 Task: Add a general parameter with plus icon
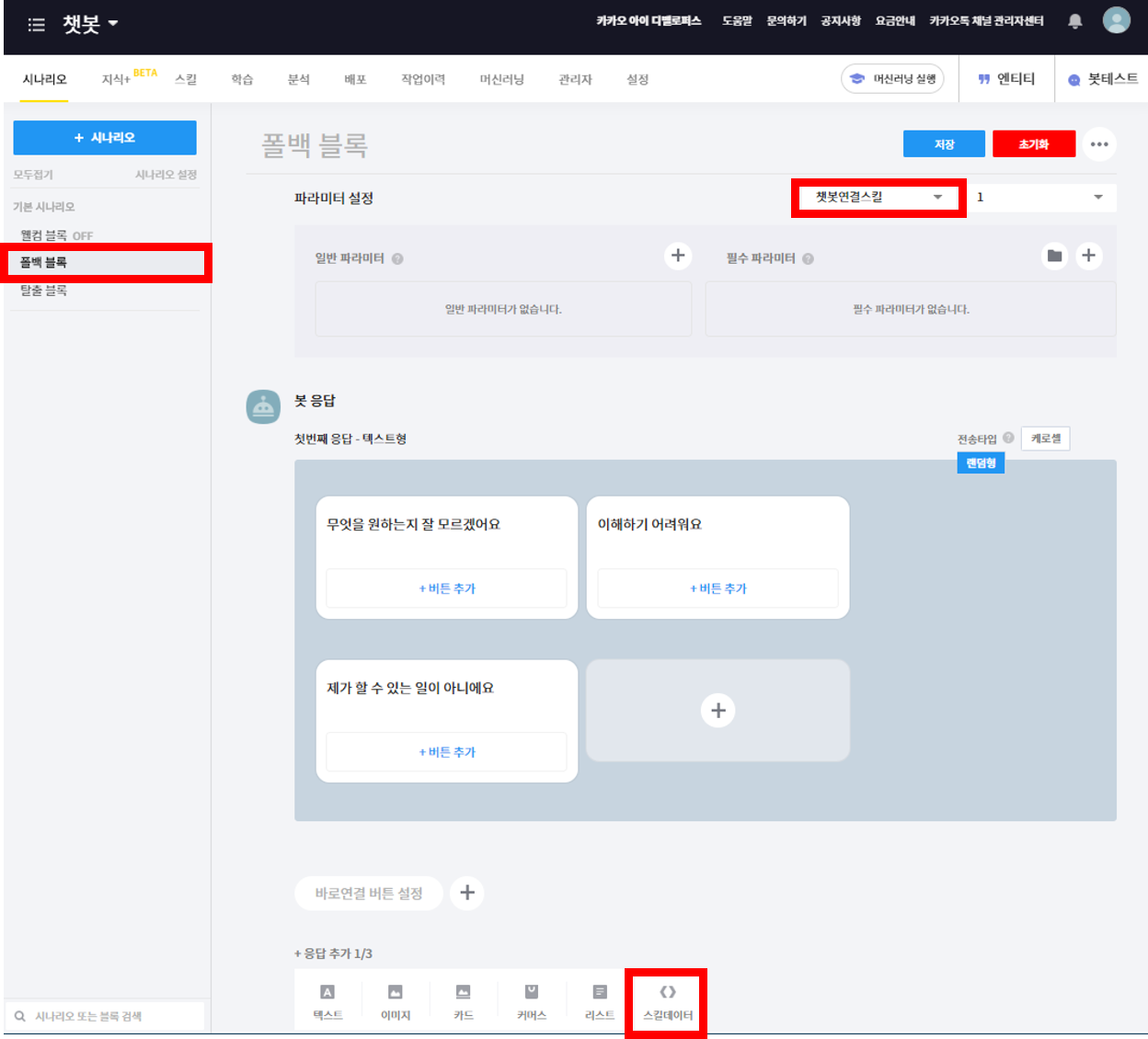pyautogui.click(x=678, y=256)
